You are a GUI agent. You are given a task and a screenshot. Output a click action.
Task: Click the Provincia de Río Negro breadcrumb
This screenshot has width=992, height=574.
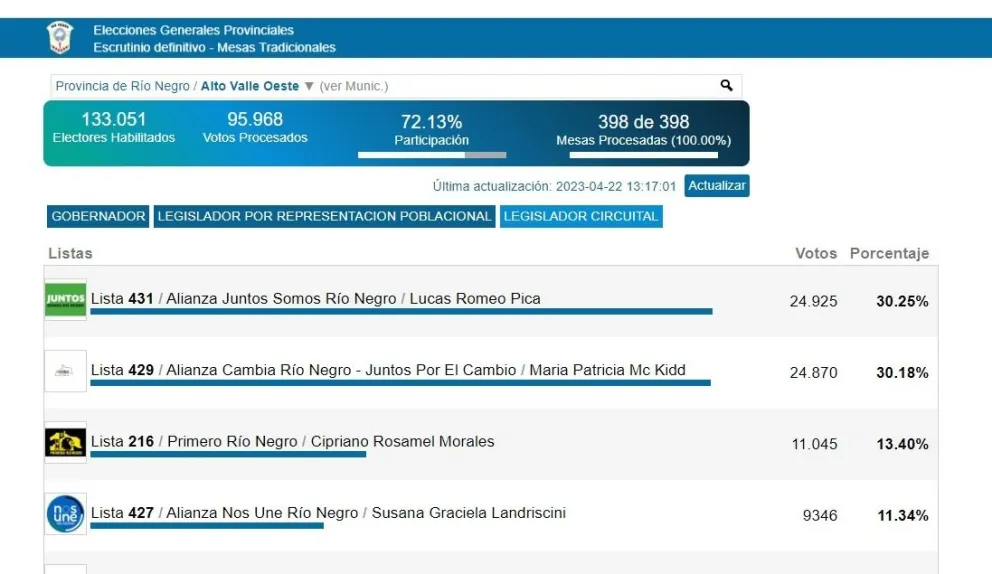(122, 86)
